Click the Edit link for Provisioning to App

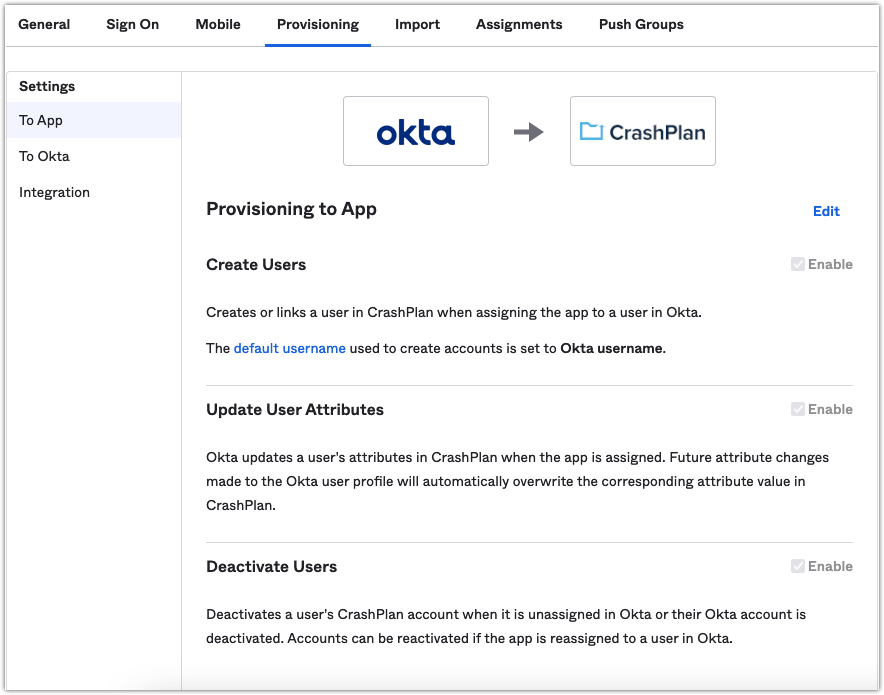[826, 211]
